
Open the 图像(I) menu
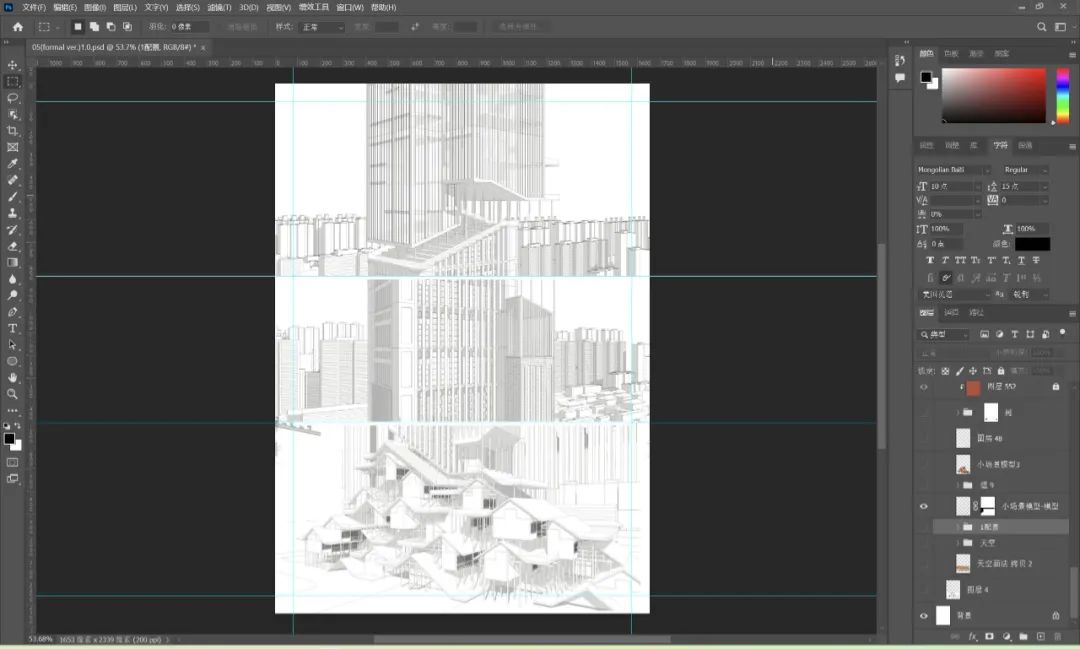(x=95, y=8)
